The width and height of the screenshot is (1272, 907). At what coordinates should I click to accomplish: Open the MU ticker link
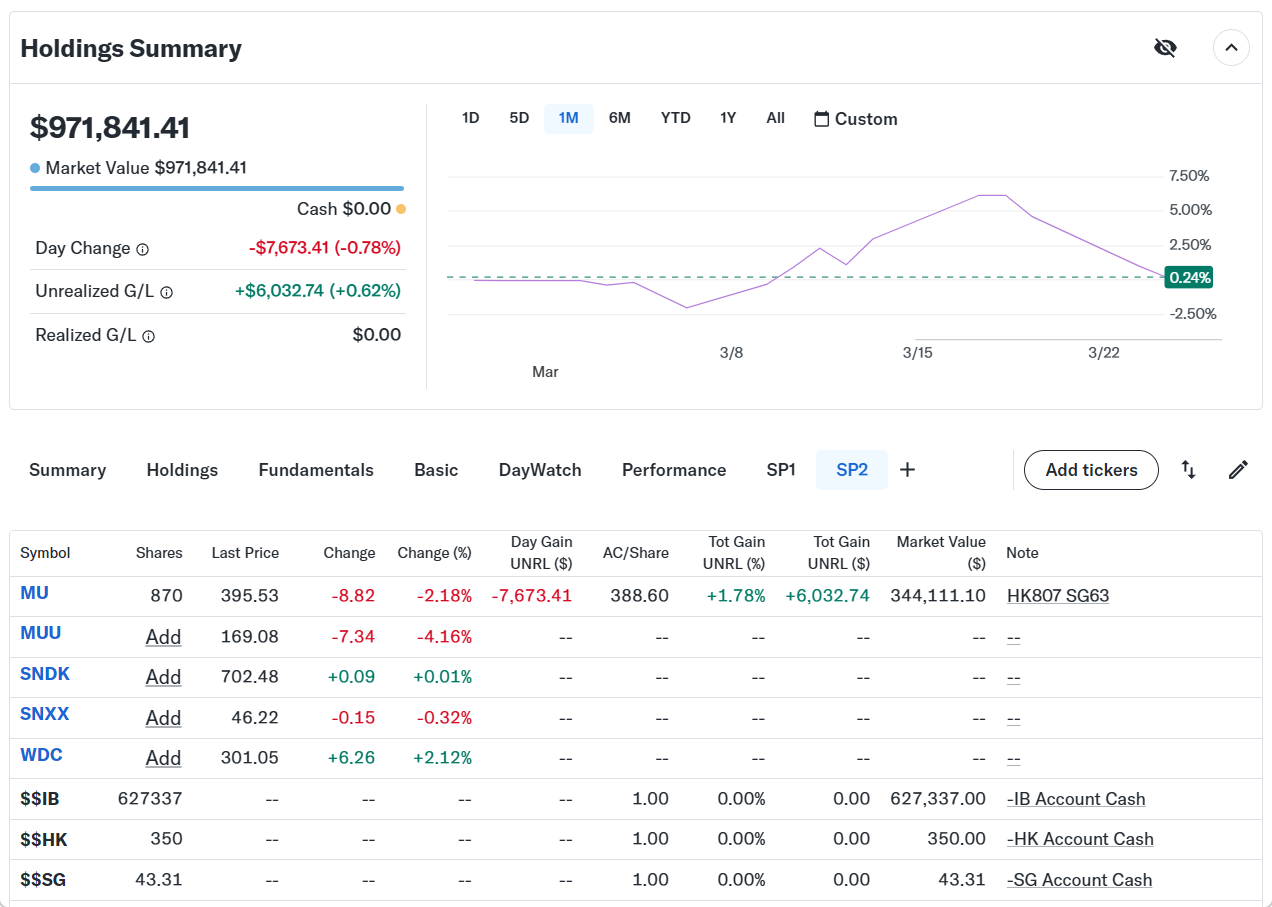coord(35,593)
